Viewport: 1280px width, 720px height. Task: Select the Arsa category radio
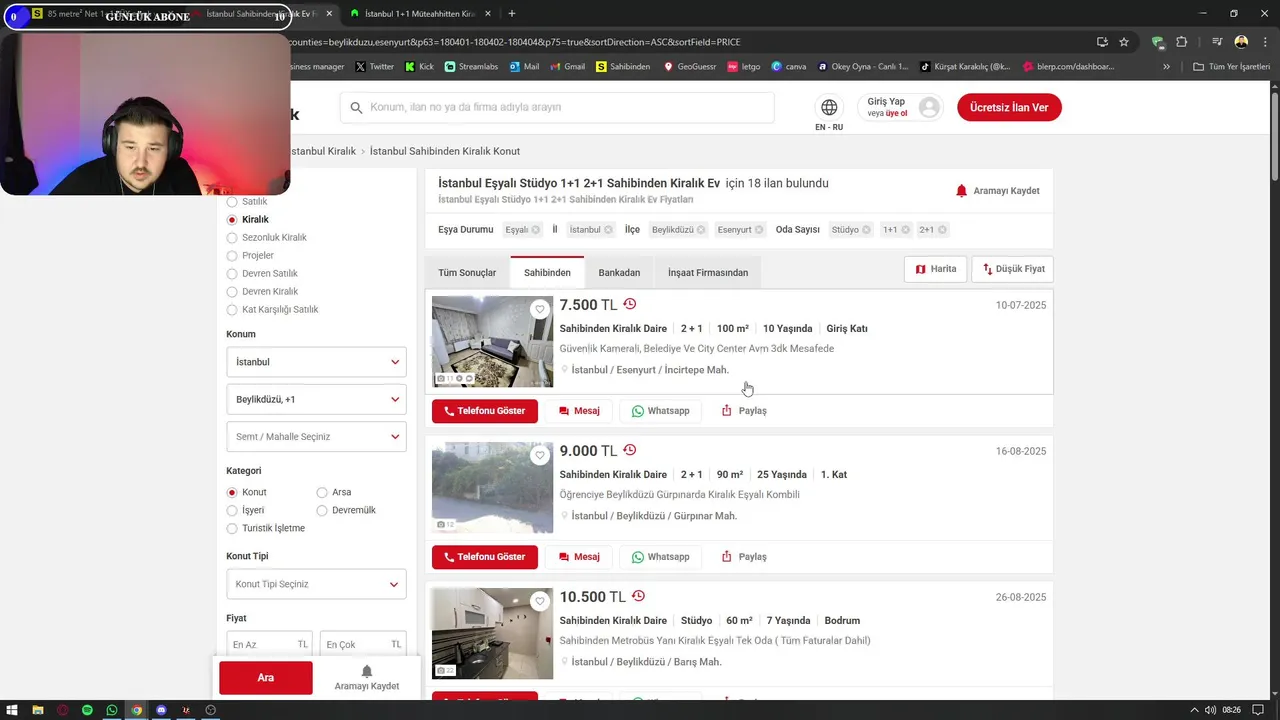pyautogui.click(x=322, y=492)
